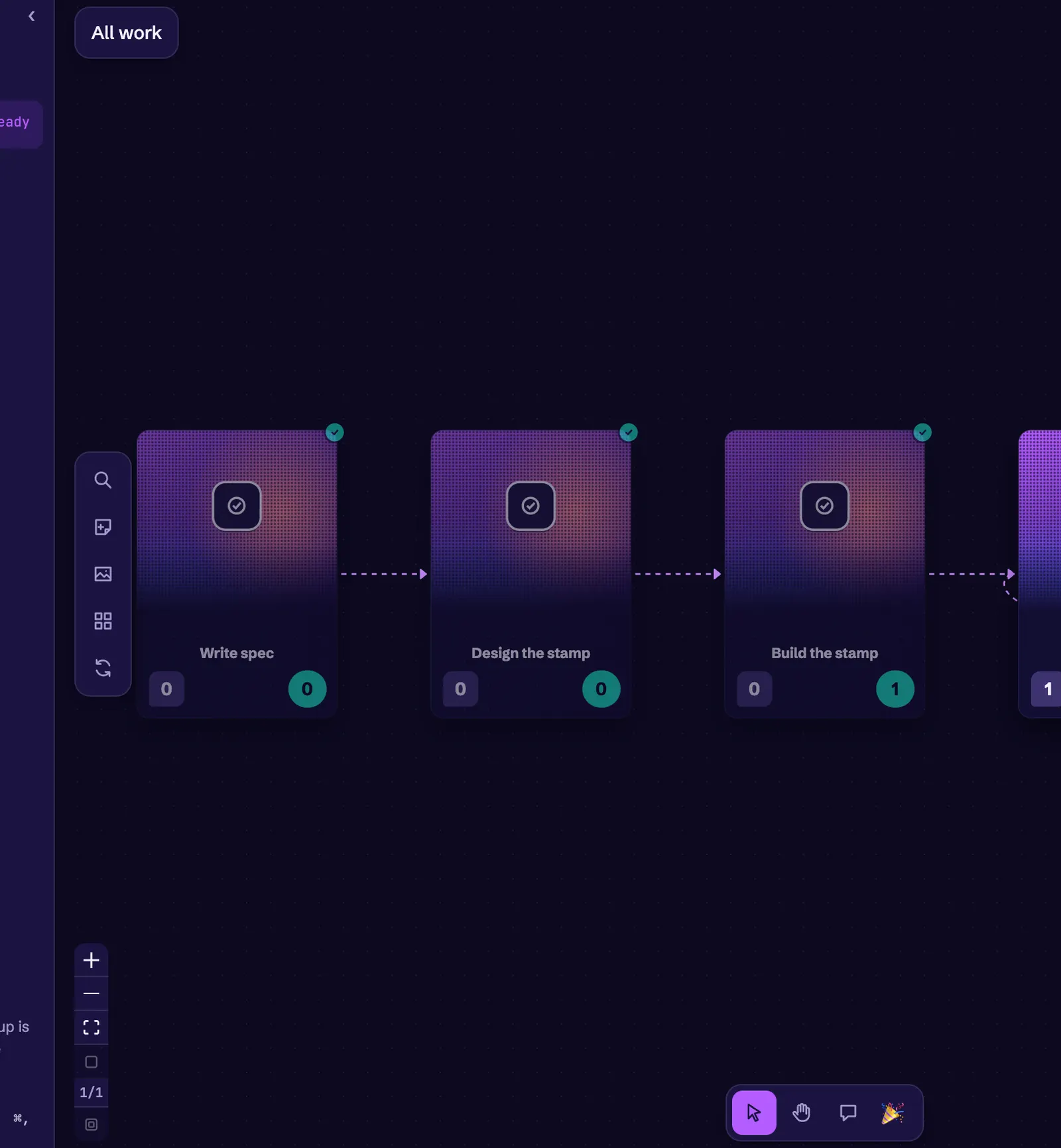
Task: Click the nested square icon below 1/1
Action: 92,1124
